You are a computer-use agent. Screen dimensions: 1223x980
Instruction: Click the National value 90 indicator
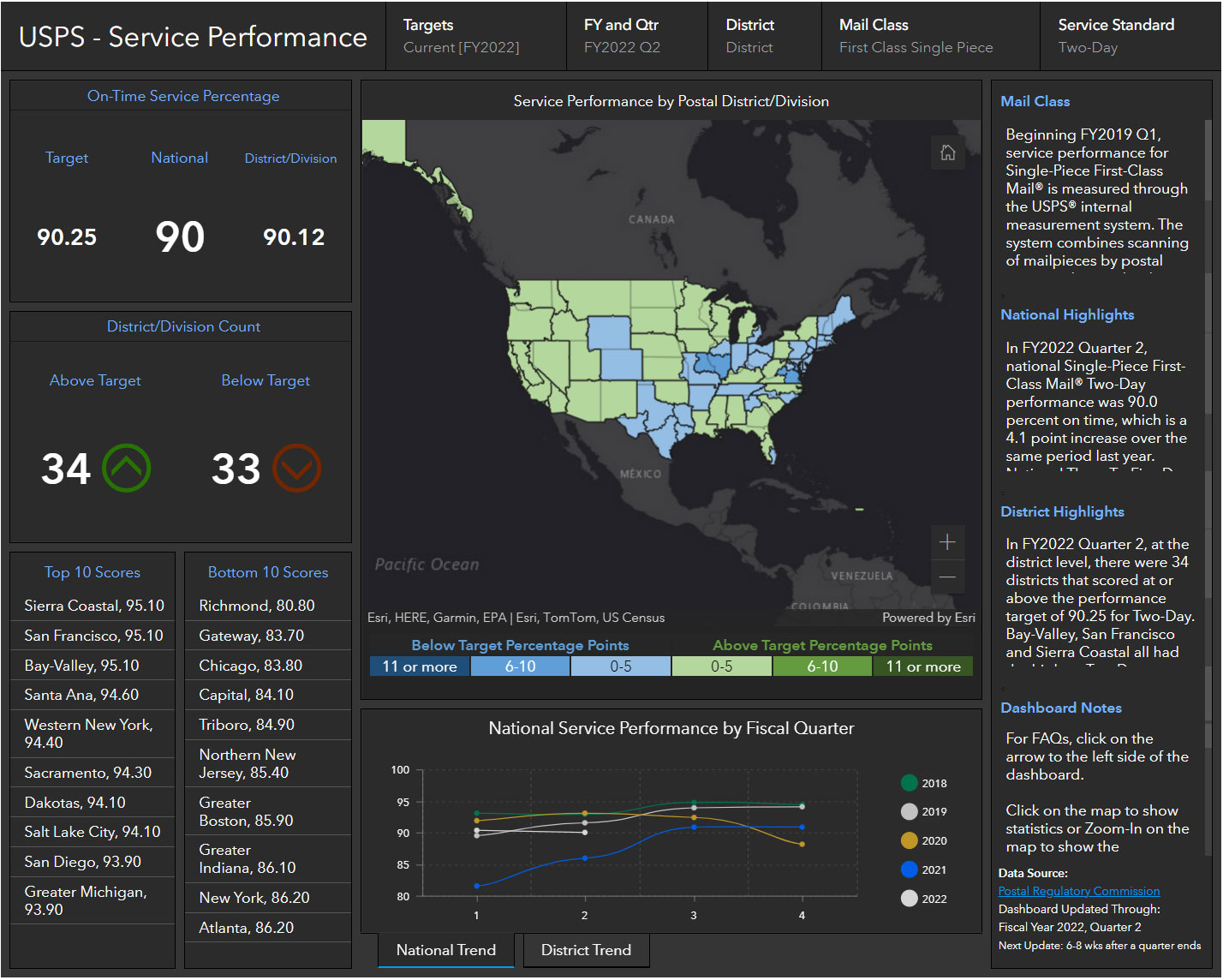[180, 237]
